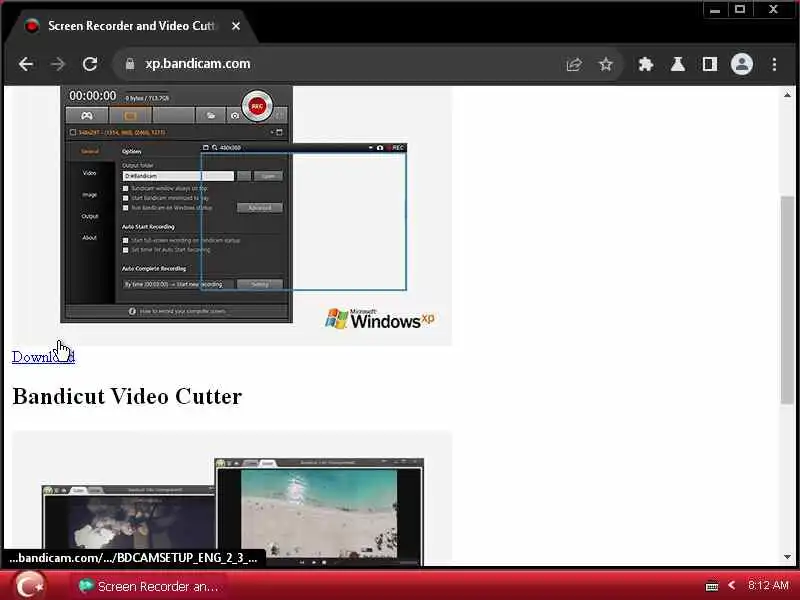Toggle the browser side panel icon

click(710, 64)
